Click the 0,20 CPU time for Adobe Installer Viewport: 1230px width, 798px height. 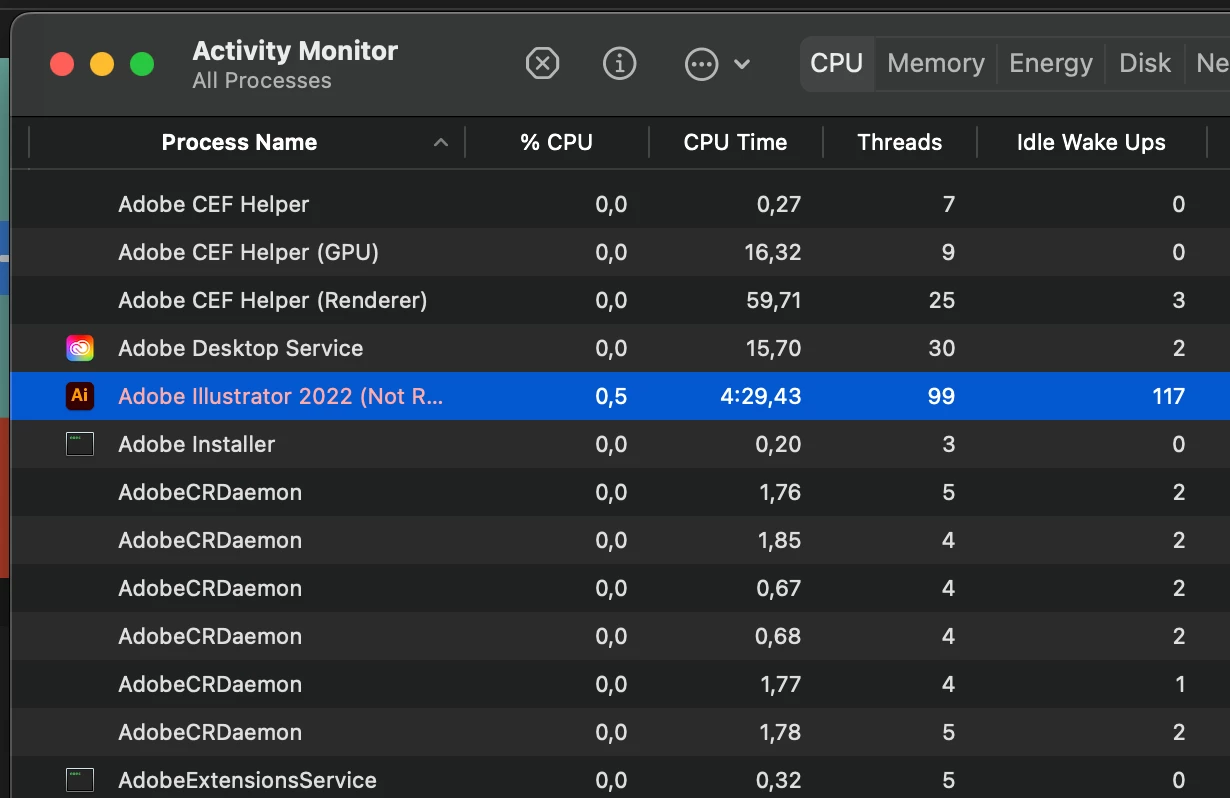779,444
